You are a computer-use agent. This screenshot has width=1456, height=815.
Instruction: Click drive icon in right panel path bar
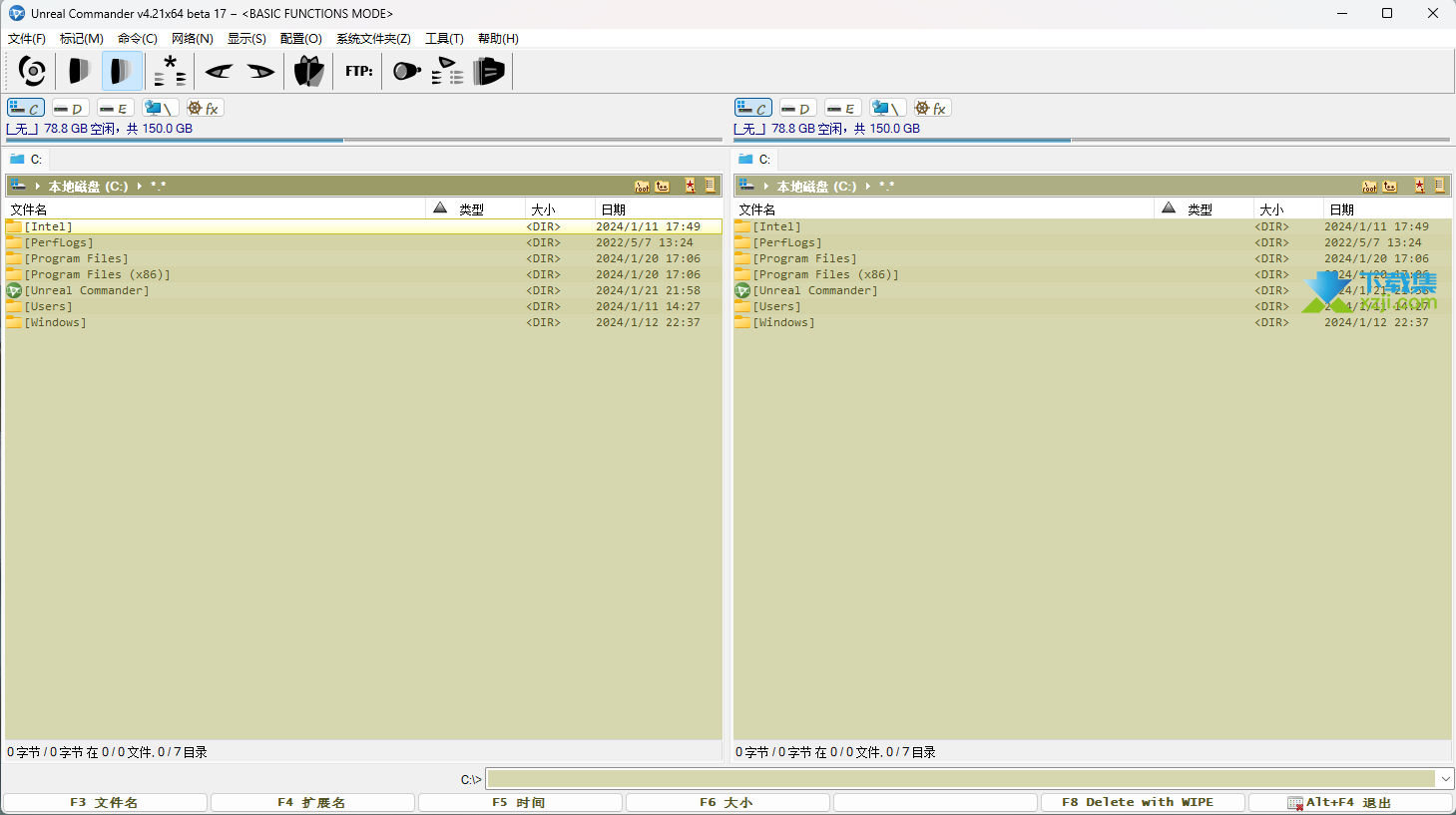(x=746, y=186)
